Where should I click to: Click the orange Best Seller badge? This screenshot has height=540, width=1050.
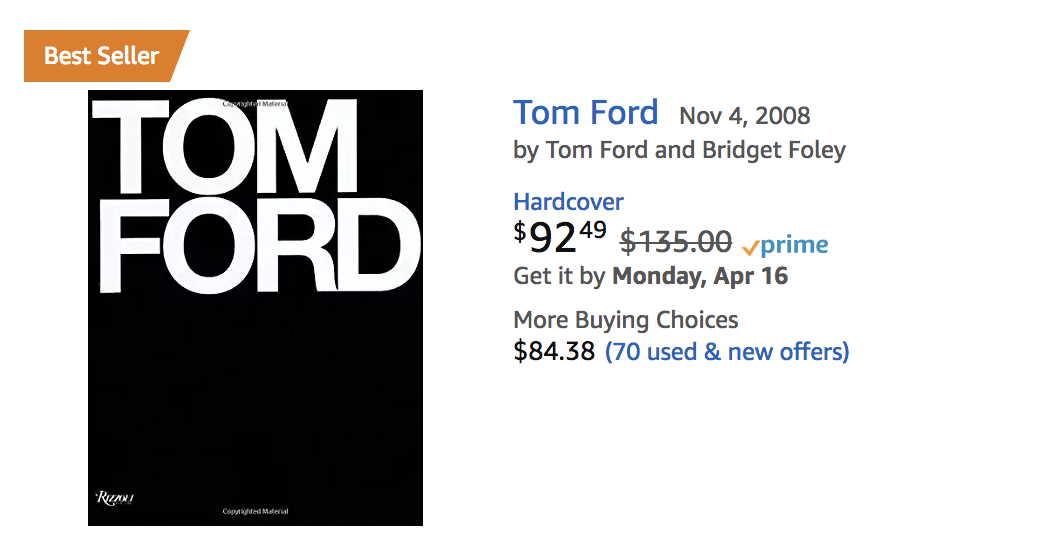(x=104, y=56)
